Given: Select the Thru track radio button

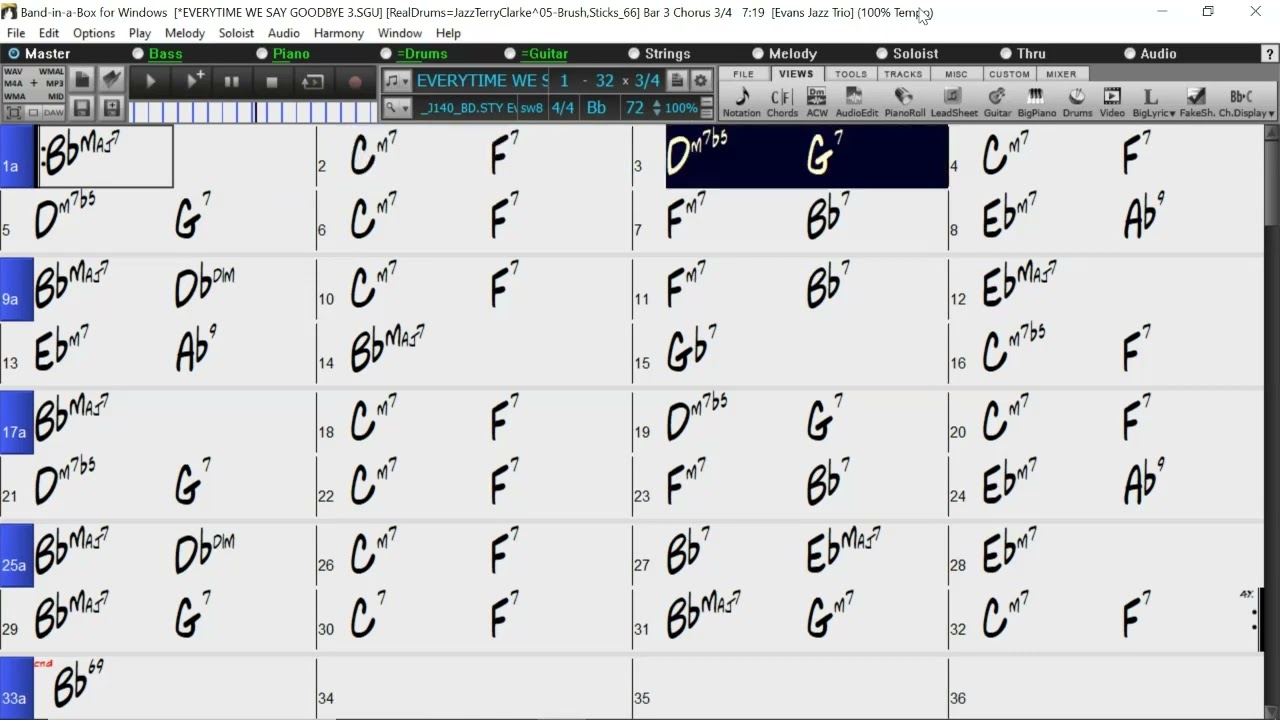Looking at the screenshot, I should [1006, 54].
